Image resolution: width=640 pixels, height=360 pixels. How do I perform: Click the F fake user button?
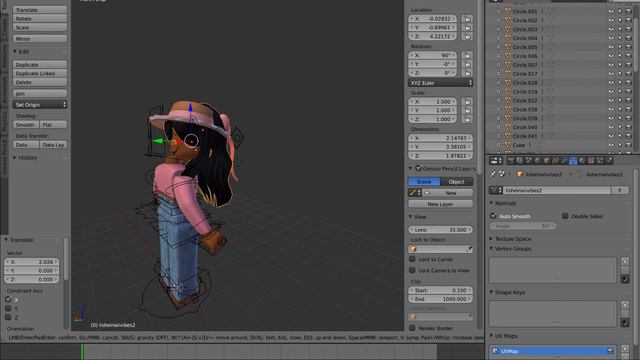(620, 190)
